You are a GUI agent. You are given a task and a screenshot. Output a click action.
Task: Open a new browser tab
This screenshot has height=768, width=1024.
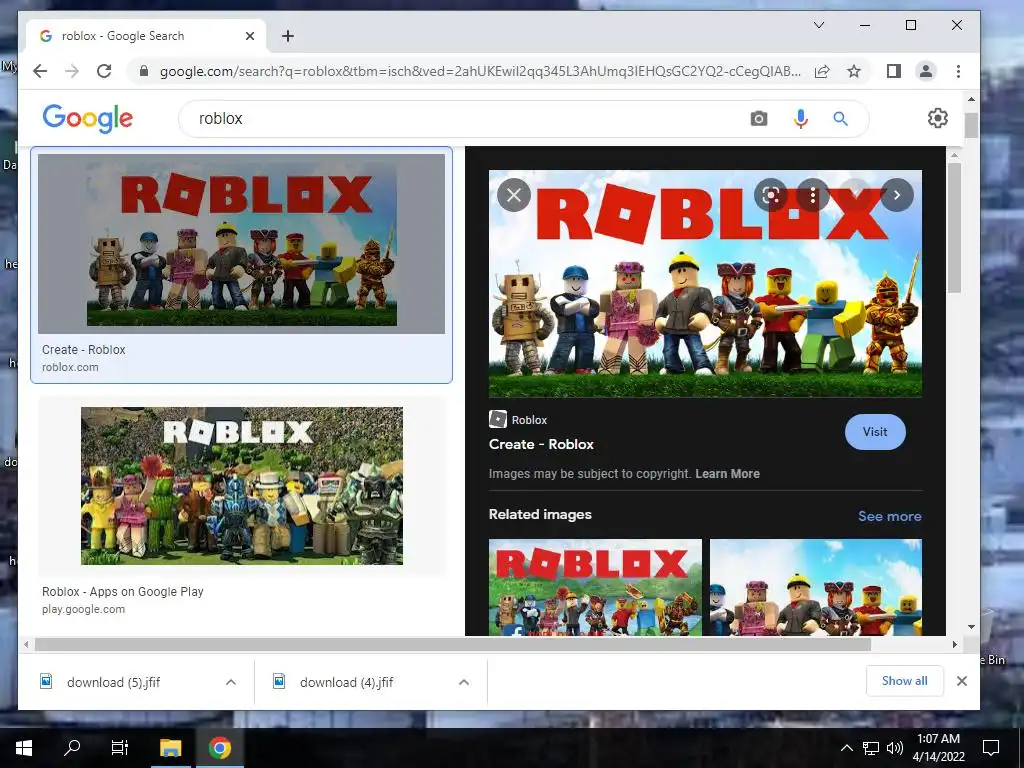coord(287,36)
